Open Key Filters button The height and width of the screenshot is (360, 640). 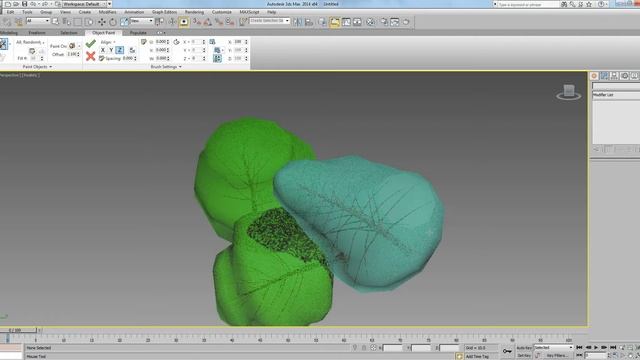click(557, 356)
